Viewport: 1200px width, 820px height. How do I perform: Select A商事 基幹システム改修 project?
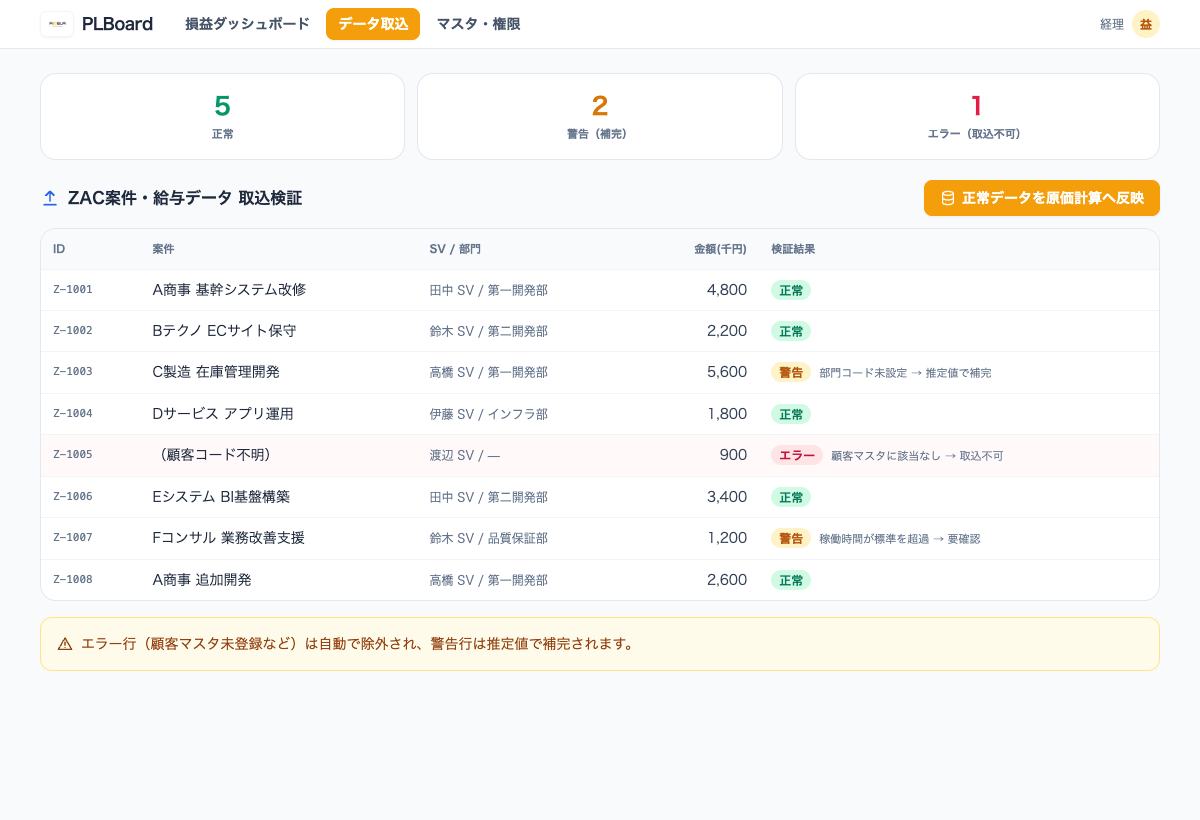click(x=229, y=290)
